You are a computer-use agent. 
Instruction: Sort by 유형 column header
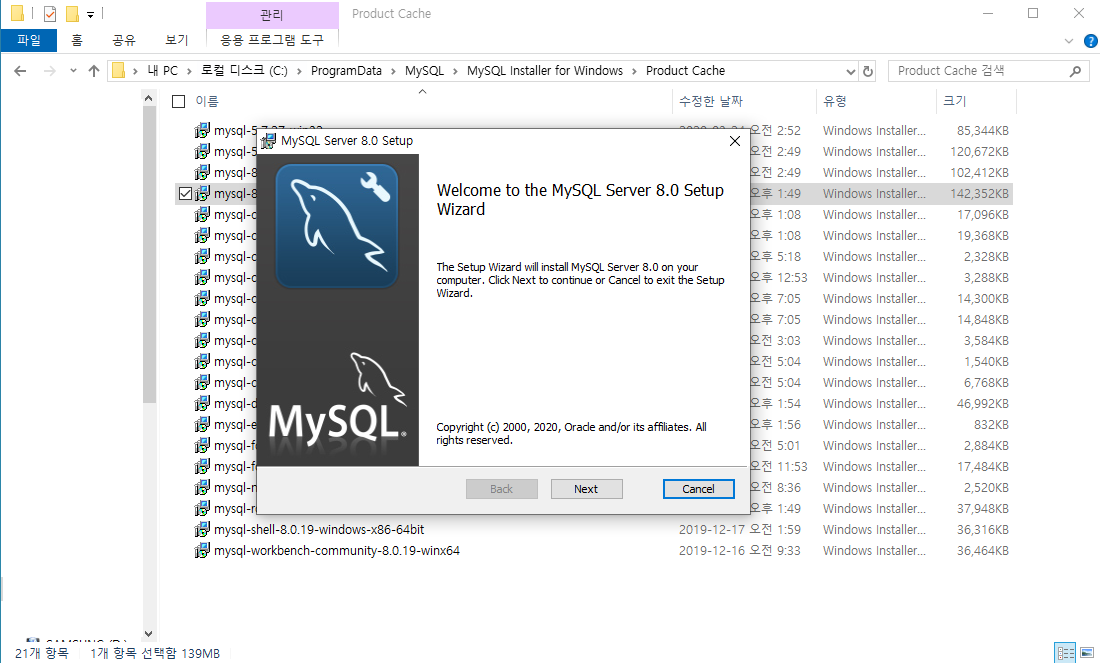pyautogui.click(x=835, y=102)
